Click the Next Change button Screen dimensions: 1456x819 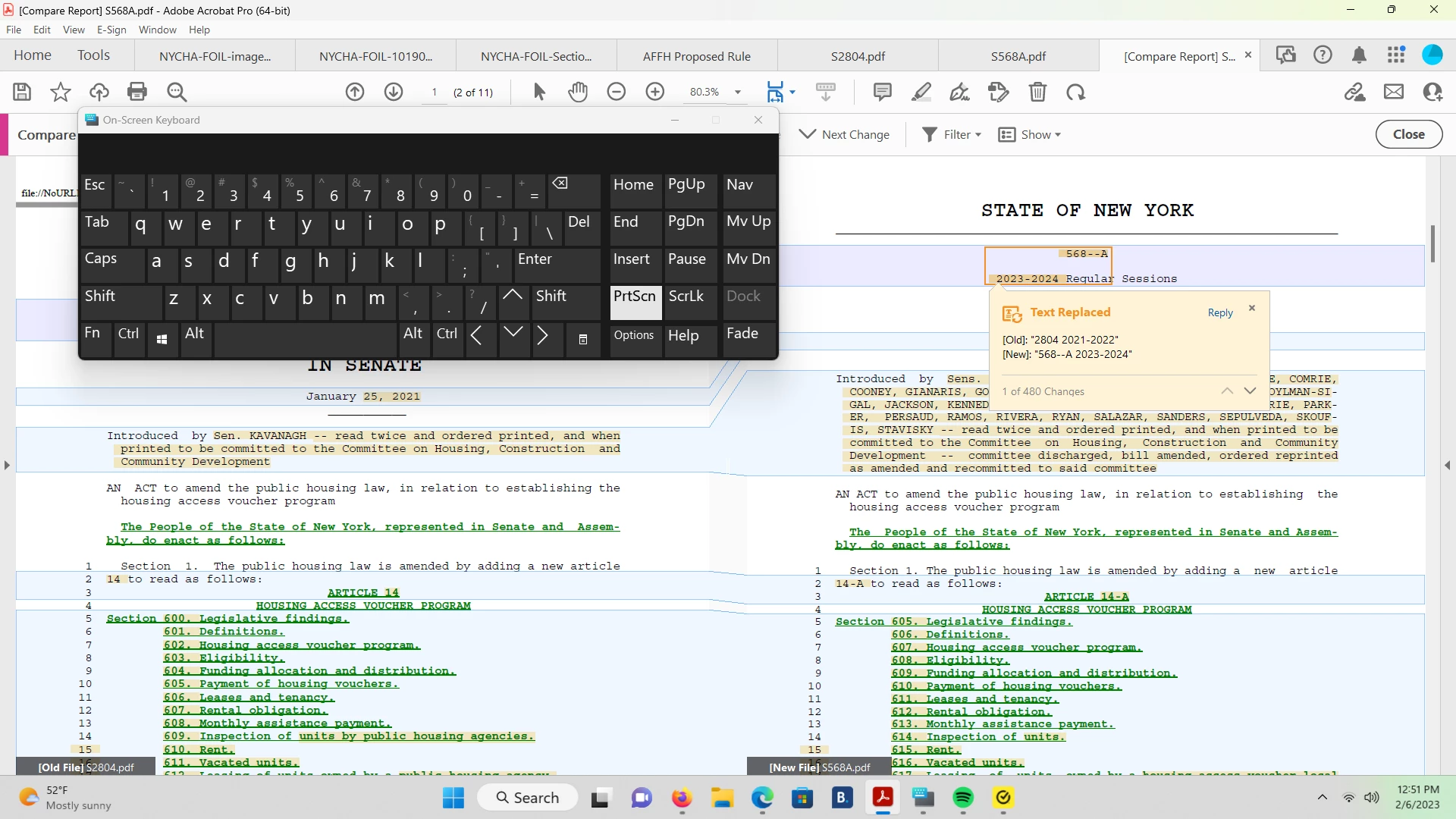tap(845, 134)
